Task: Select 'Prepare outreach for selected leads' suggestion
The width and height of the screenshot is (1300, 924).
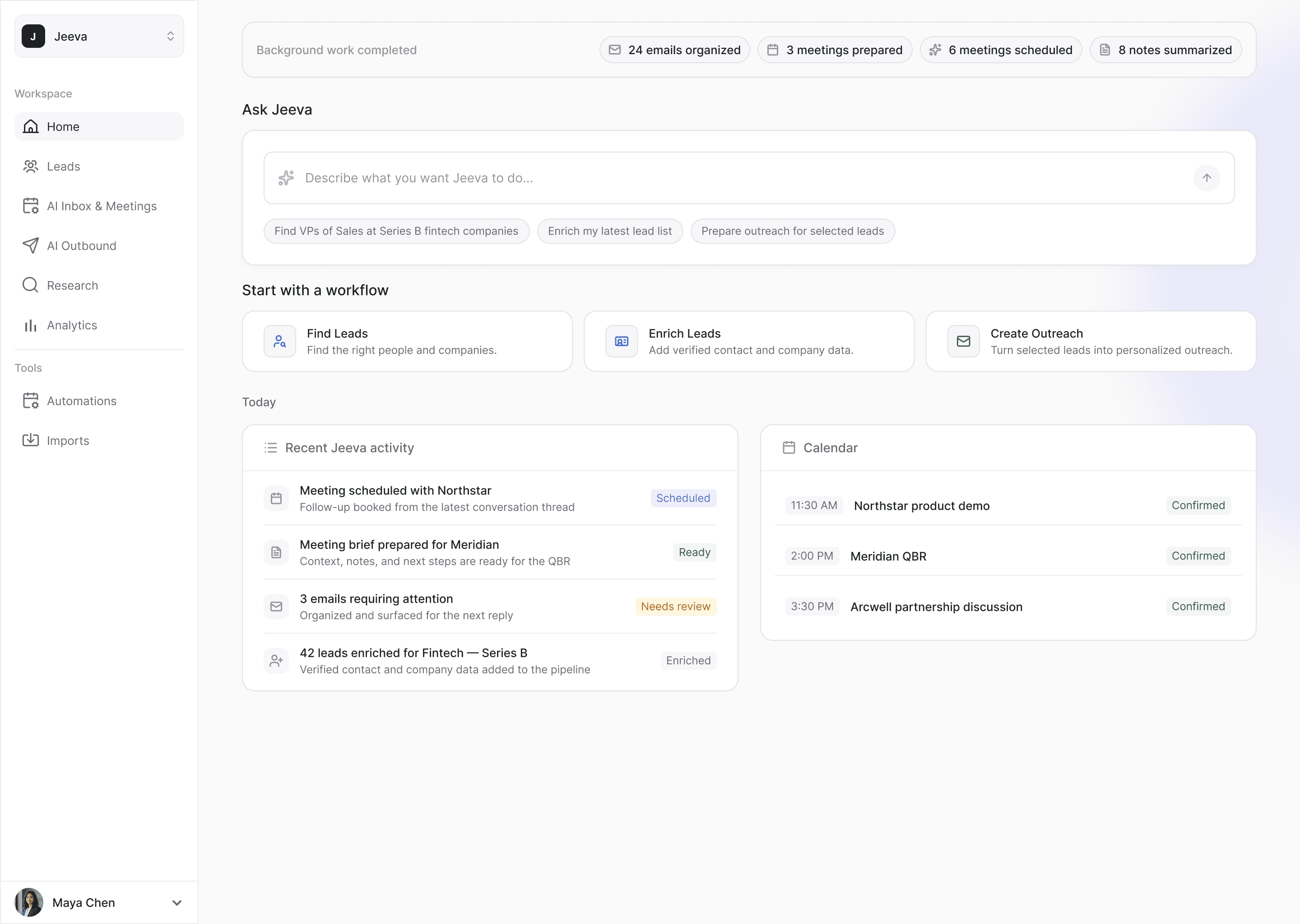Action: [x=792, y=231]
